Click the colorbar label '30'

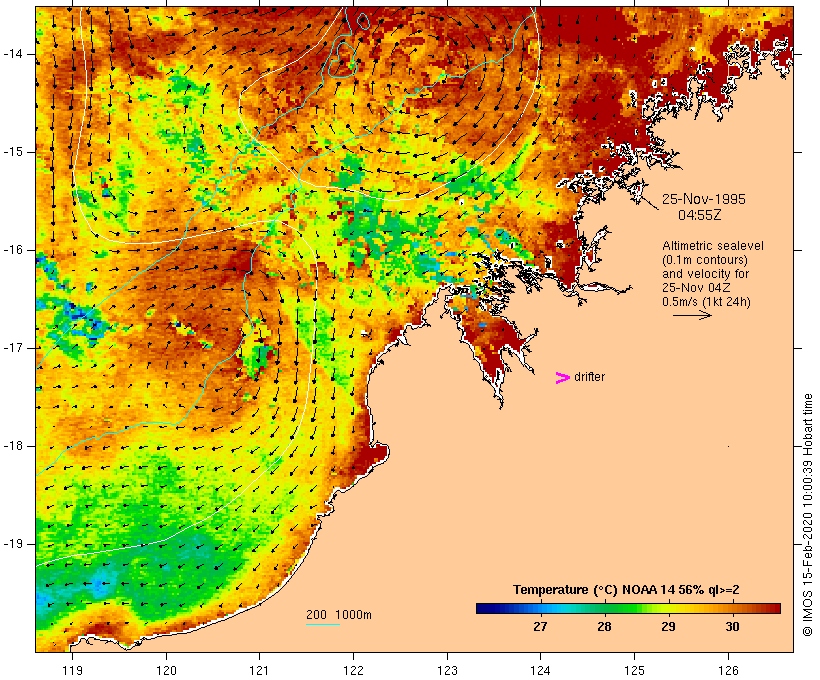pyautogui.click(x=732, y=626)
